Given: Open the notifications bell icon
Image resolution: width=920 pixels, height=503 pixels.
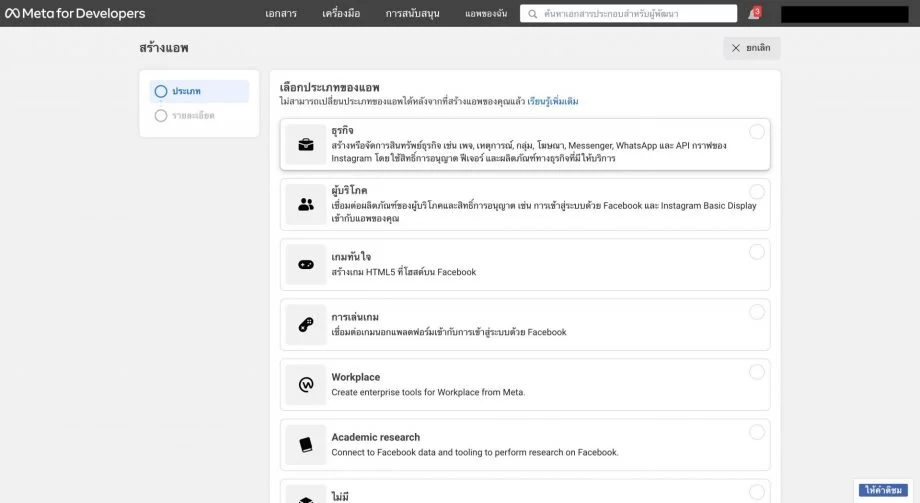Looking at the screenshot, I should [x=754, y=13].
